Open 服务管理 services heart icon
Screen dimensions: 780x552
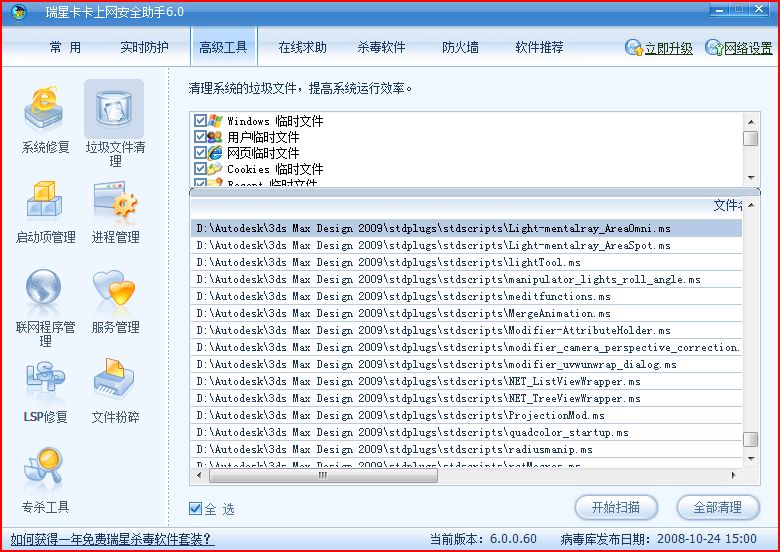114,288
